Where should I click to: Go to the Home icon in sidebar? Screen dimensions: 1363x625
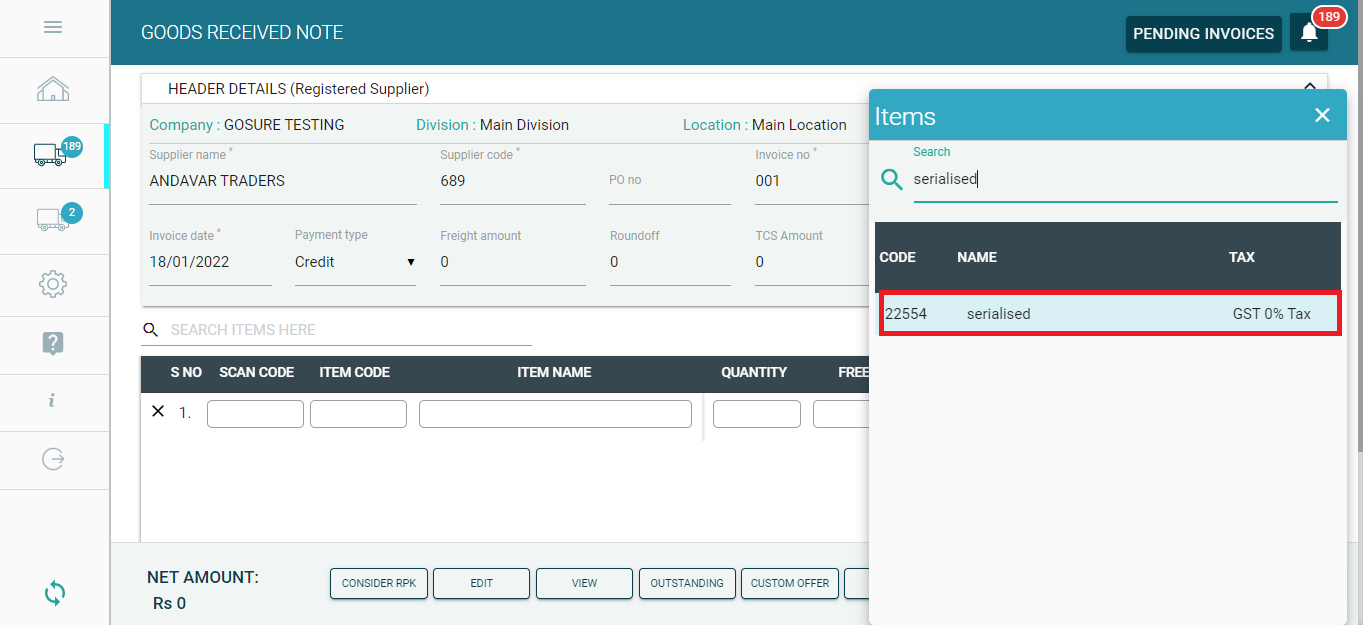[x=53, y=90]
